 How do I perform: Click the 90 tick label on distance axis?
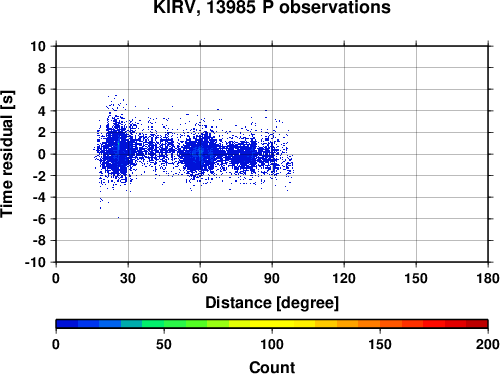272,278
